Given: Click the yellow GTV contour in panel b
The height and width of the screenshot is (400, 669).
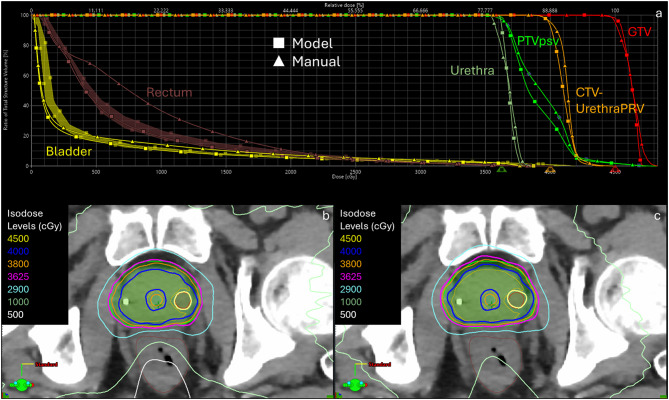Looking at the screenshot, I should tap(183, 300).
